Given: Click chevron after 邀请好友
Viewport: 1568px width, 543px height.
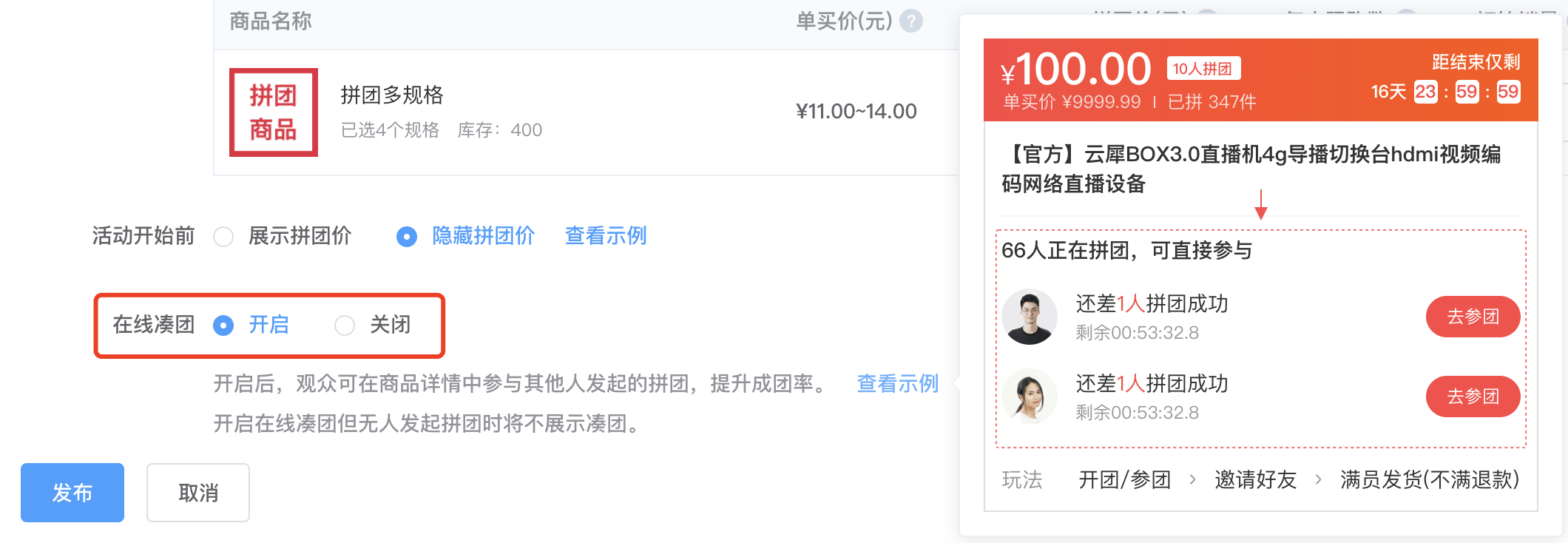Looking at the screenshot, I should point(1318,479).
